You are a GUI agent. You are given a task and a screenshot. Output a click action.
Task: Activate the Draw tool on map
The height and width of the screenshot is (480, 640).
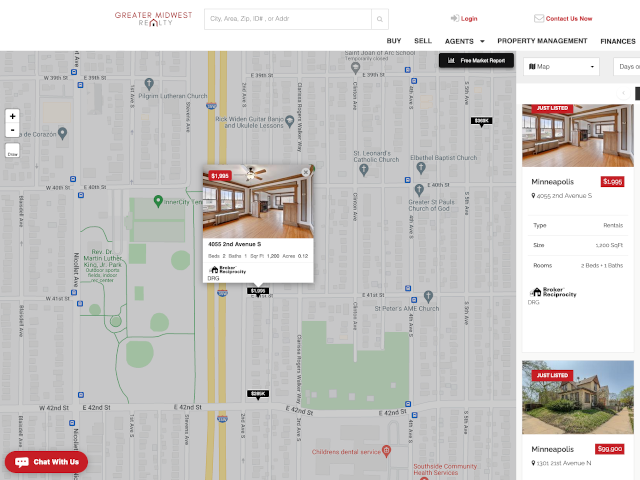(x=13, y=150)
